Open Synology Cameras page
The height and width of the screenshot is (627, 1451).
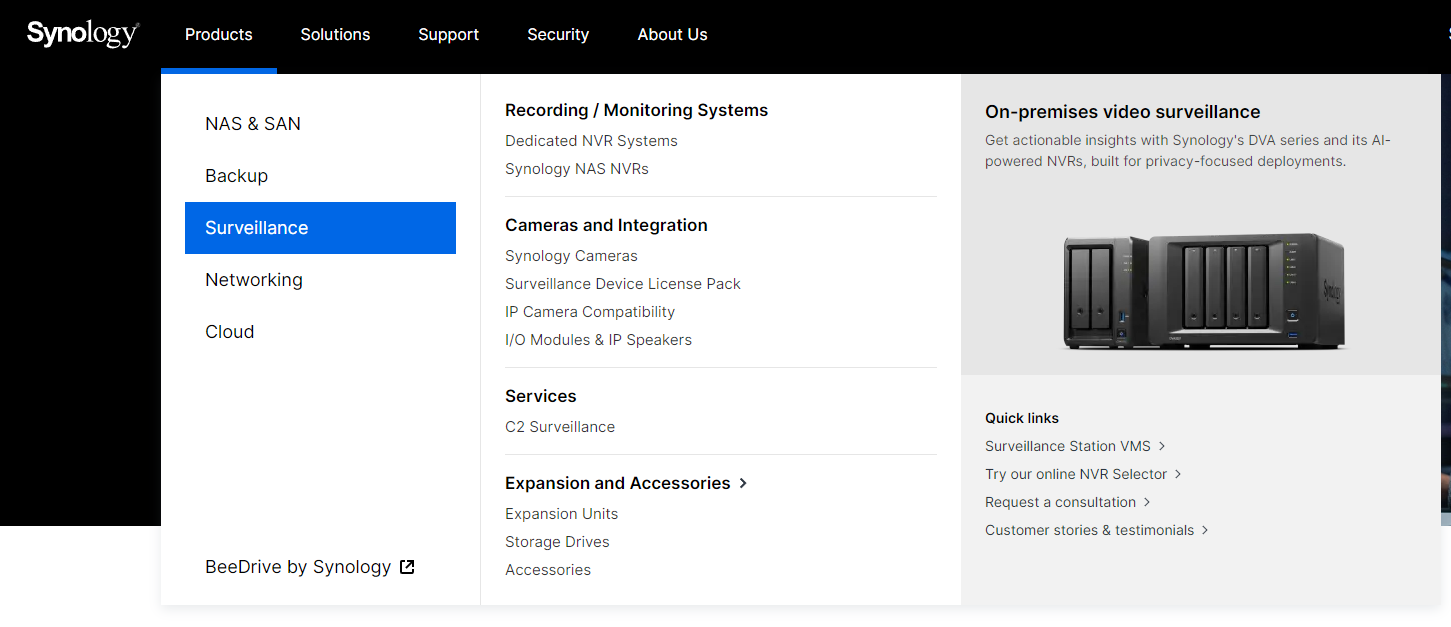tap(571, 256)
